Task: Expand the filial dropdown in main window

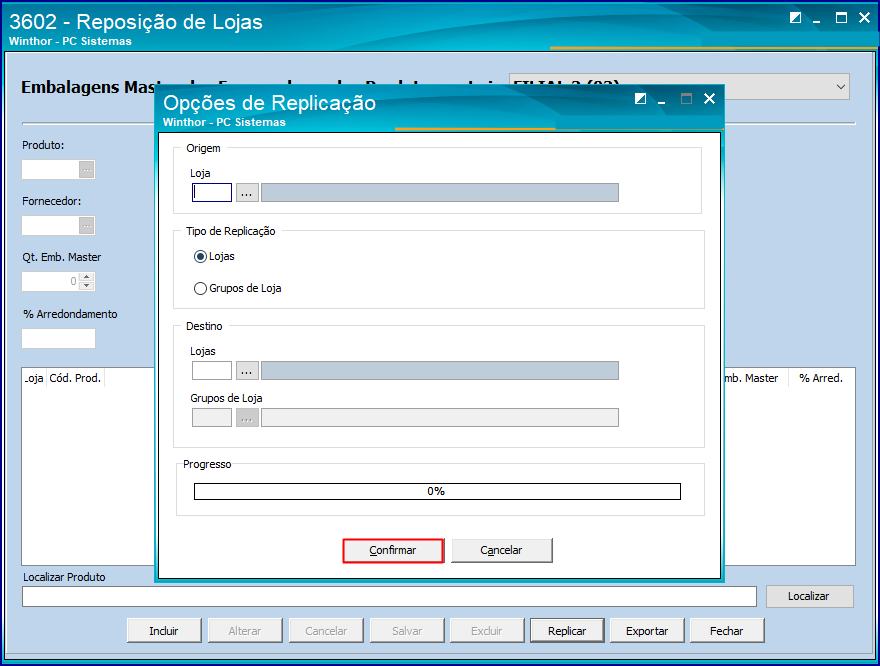Action: click(x=840, y=87)
